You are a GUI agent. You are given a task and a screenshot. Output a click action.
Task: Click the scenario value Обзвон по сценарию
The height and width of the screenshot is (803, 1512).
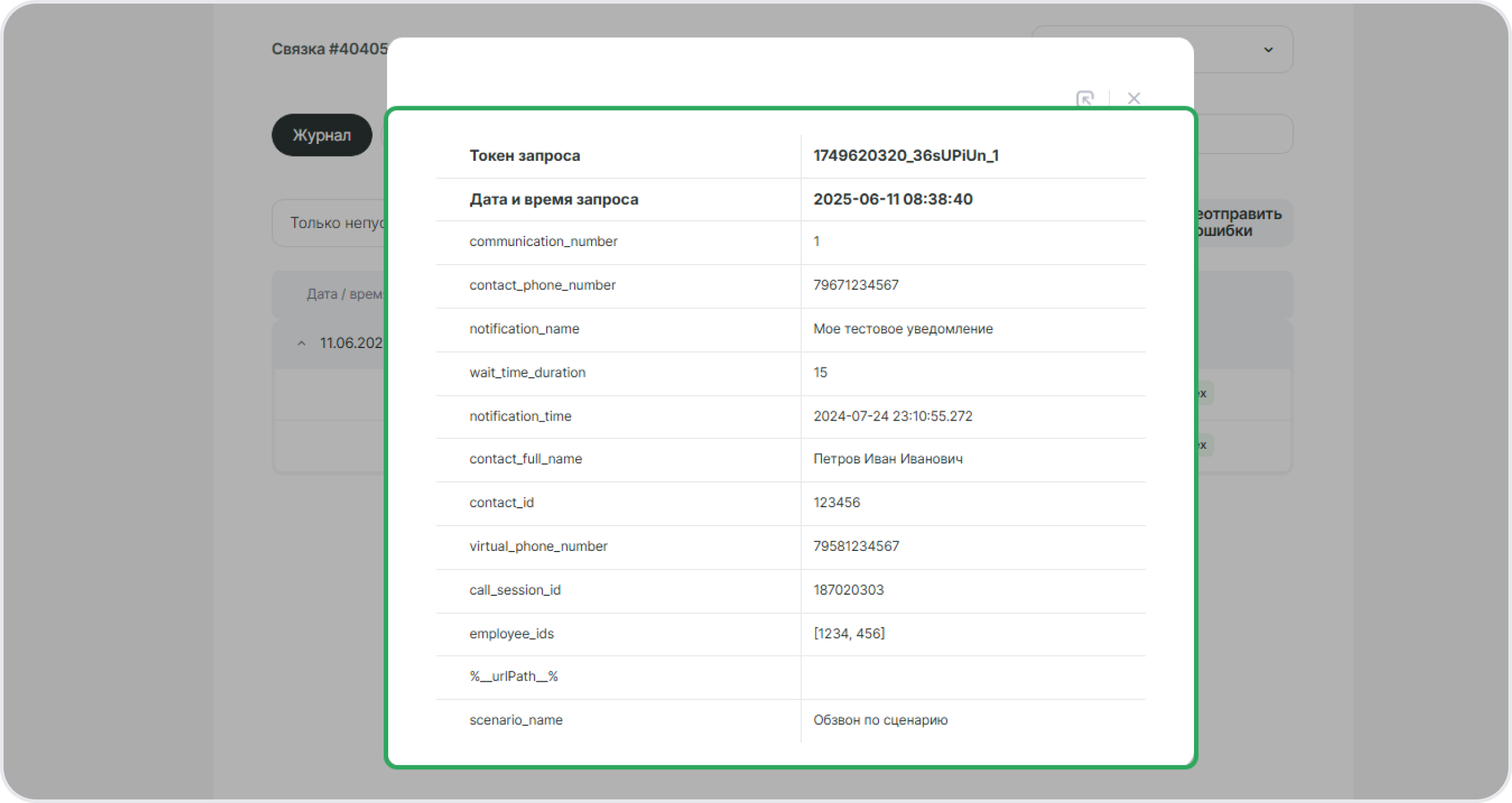coord(880,720)
